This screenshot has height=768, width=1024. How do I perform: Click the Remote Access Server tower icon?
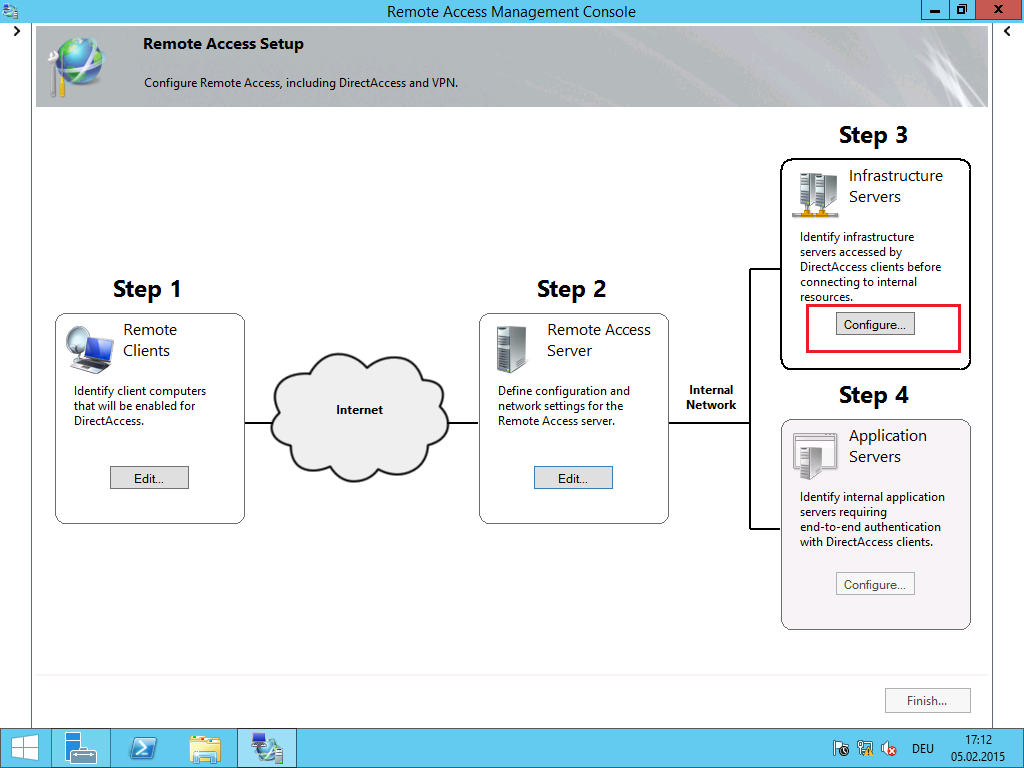click(511, 349)
